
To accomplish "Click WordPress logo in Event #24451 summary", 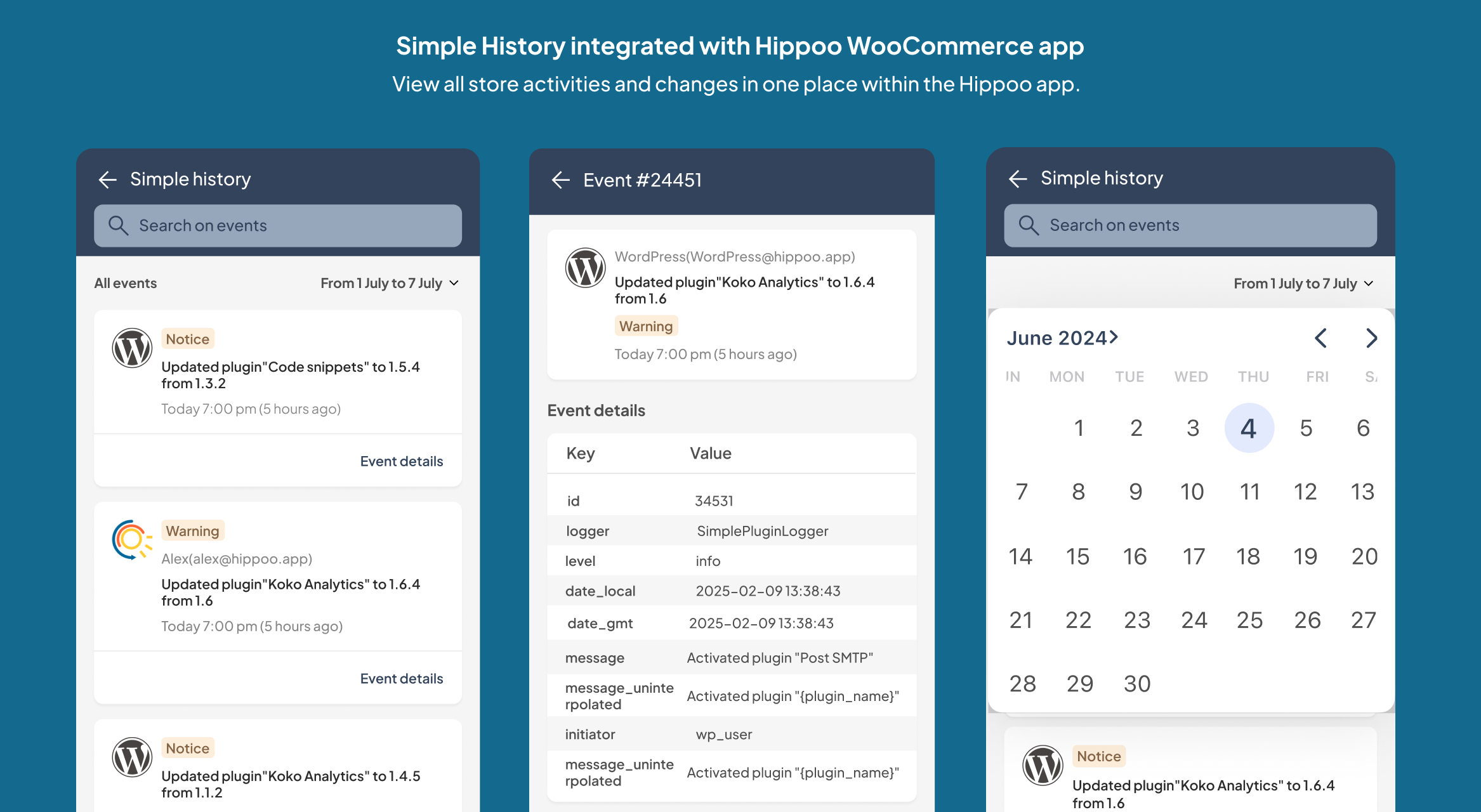I will 585,268.
